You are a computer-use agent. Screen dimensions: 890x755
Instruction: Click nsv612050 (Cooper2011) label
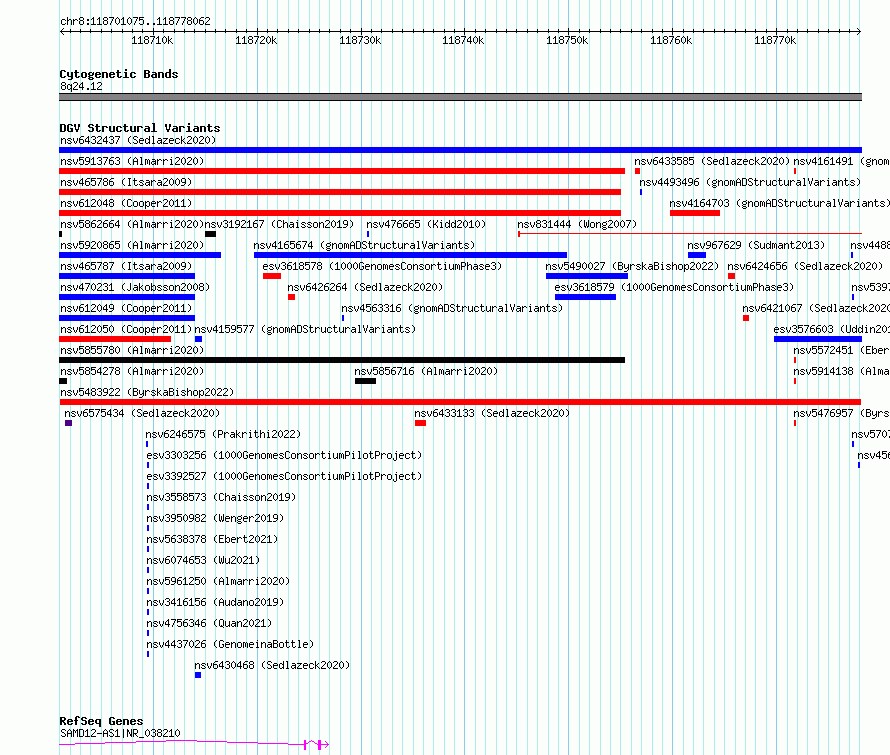[x=126, y=329]
